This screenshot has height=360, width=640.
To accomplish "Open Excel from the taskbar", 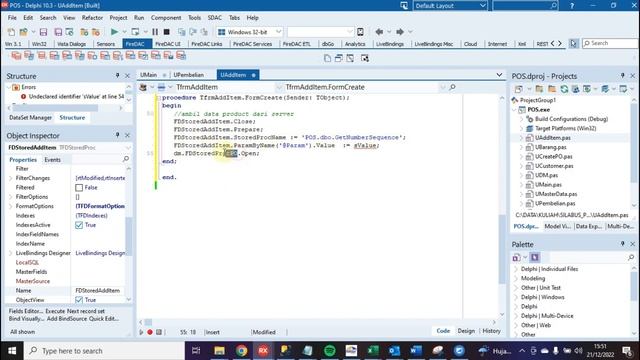I will 373,351.
